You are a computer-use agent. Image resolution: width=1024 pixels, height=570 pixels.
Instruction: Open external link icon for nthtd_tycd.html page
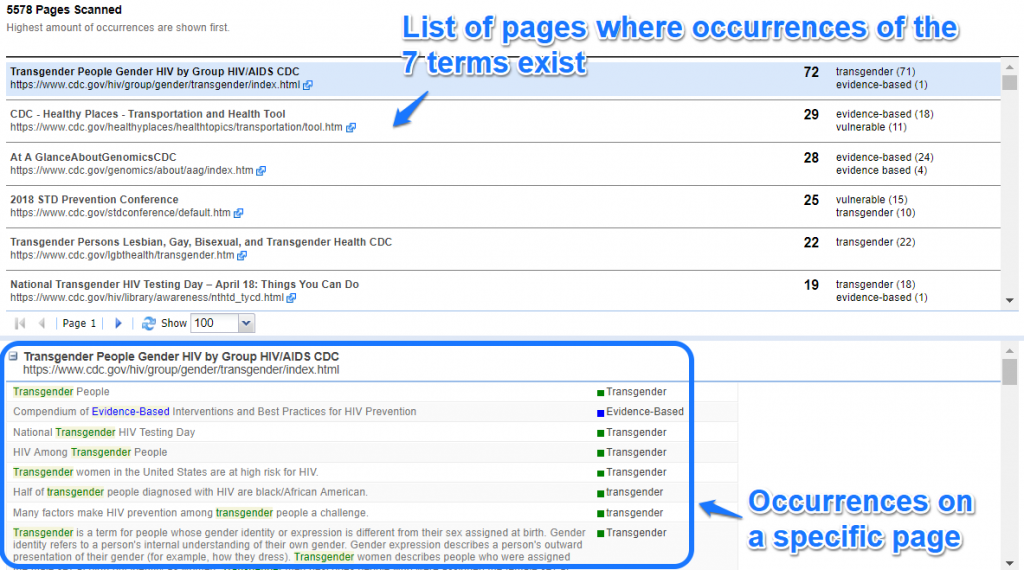click(292, 298)
